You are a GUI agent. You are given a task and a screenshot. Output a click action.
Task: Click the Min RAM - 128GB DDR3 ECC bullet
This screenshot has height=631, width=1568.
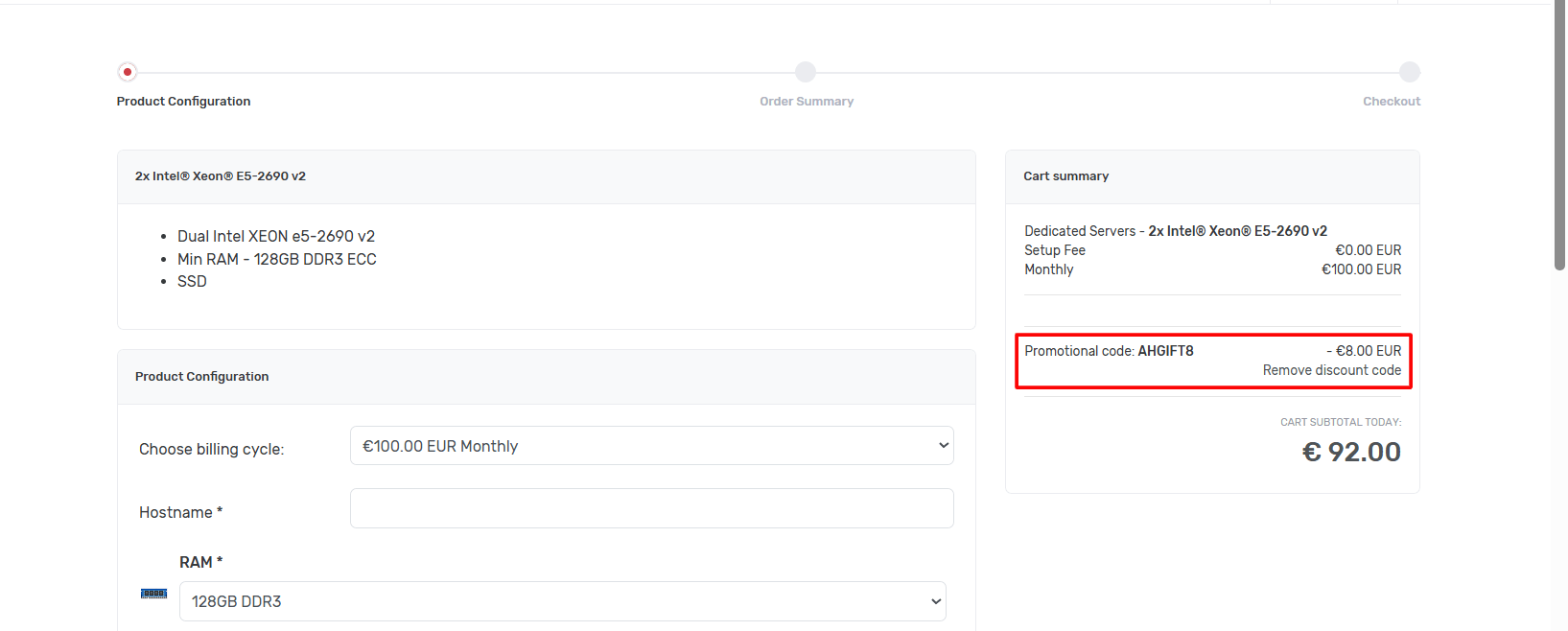point(277,259)
